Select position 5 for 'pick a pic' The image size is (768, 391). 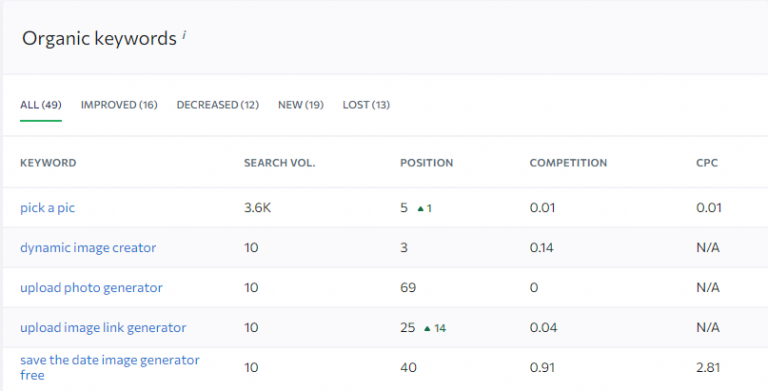point(404,208)
